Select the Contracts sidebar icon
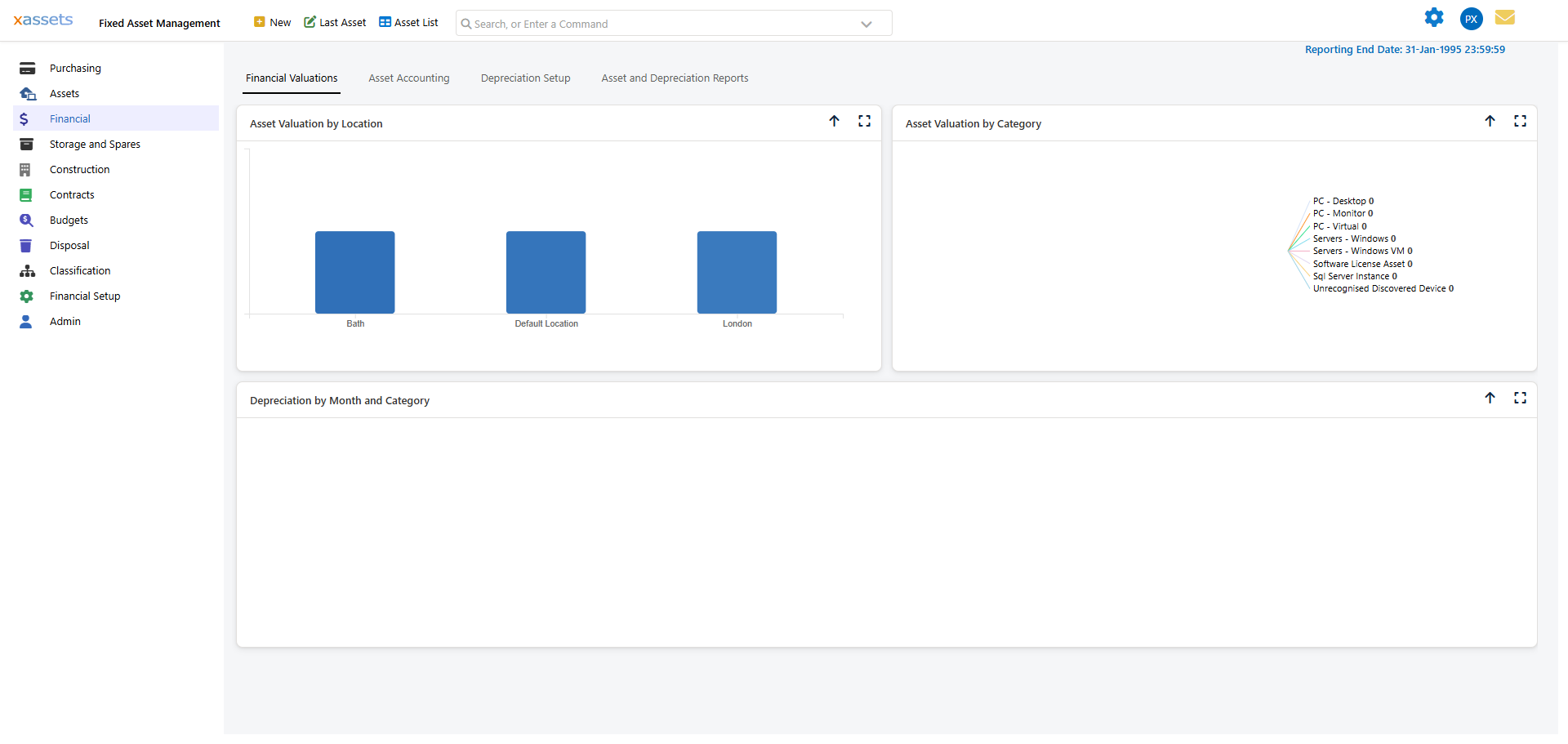The width and height of the screenshot is (1568, 744). (x=27, y=194)
